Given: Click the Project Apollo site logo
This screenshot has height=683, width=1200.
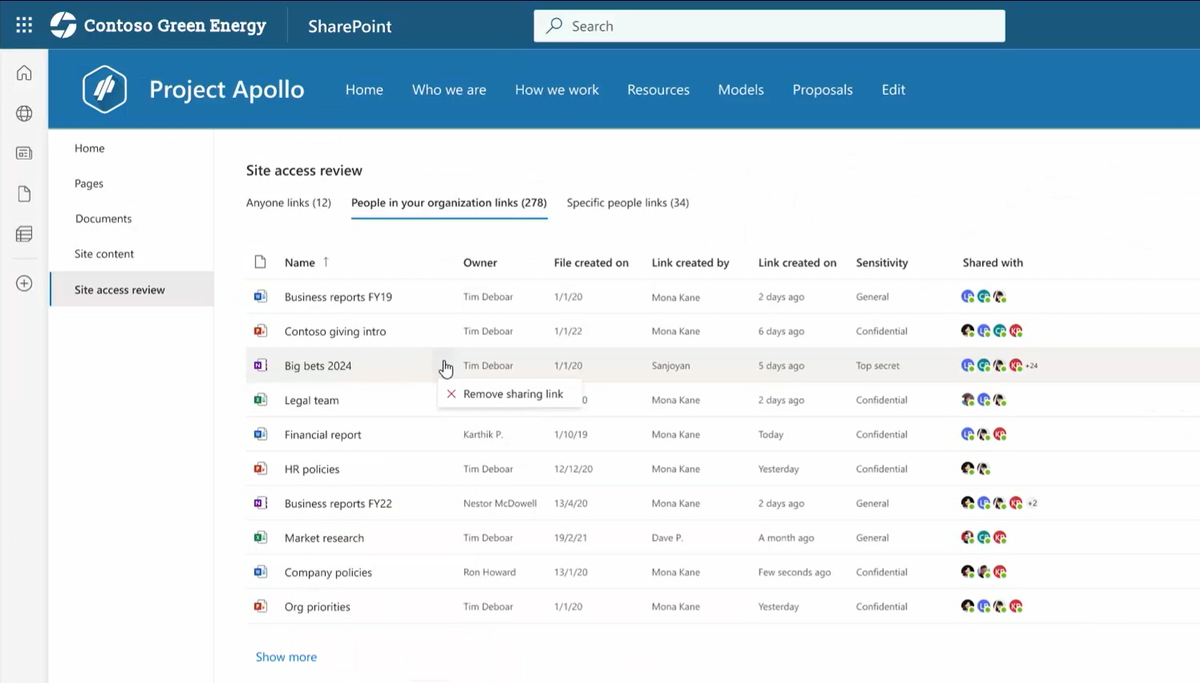Looking at the screenshot, I should [x=104, y=90].
